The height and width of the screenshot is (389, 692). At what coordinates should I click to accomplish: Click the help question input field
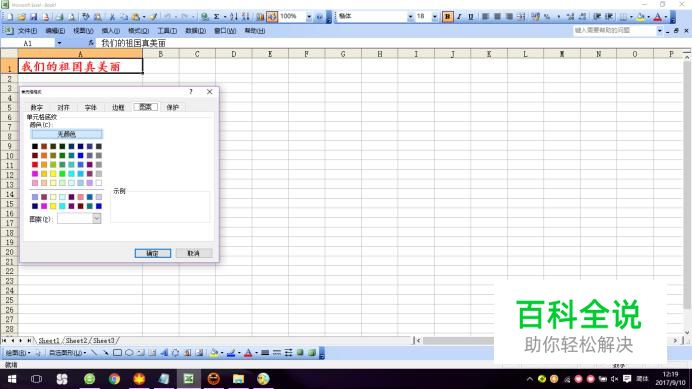(x=614, y=30)
